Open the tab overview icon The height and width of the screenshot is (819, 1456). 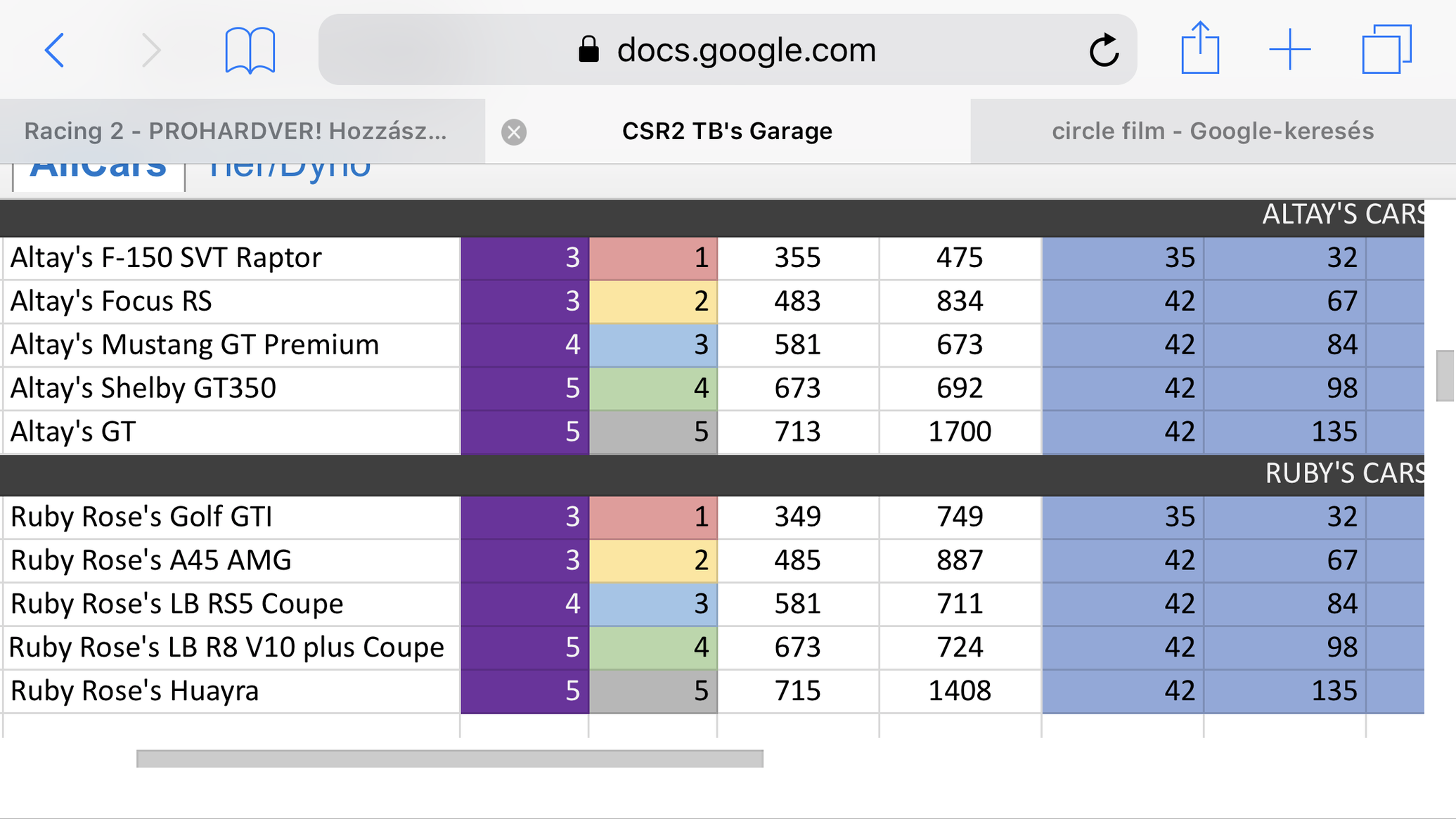[x=1386, y=50]
